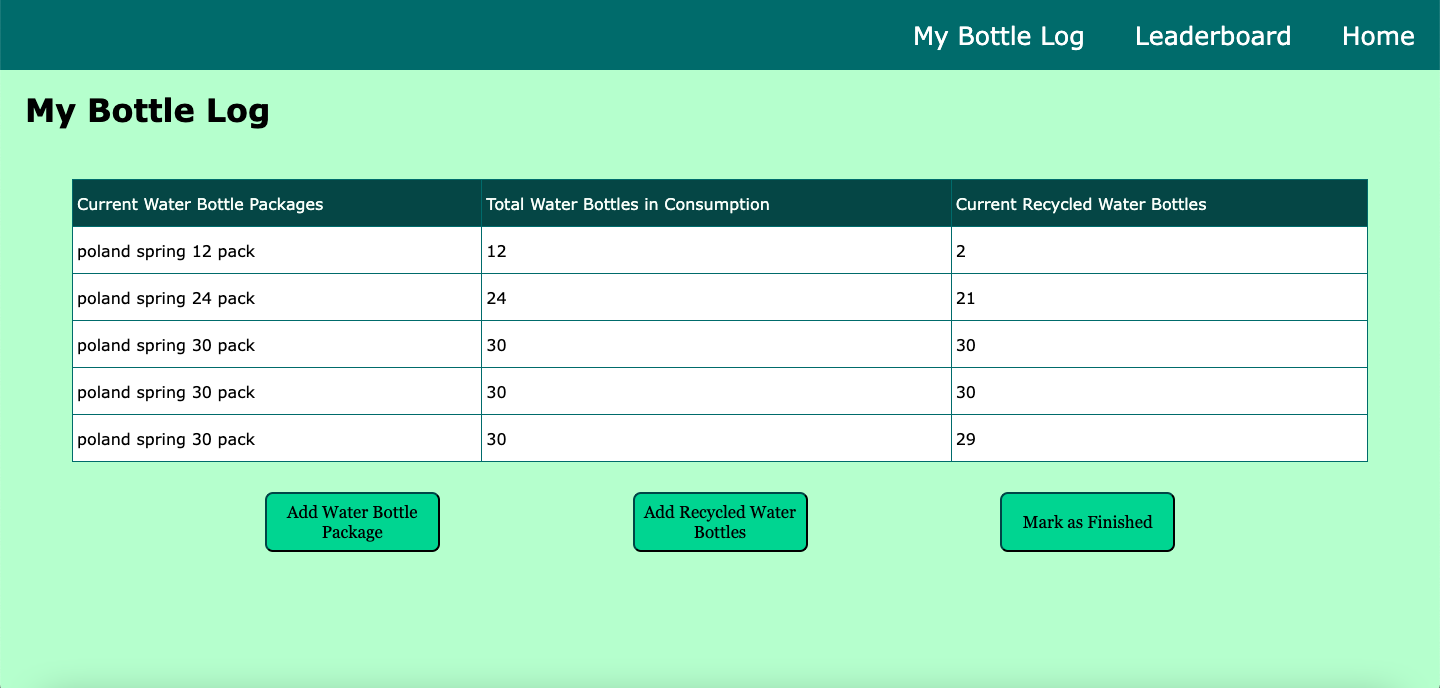Open My Bottle Log nav link
Image resolution: width=1440 pixels, height=688 pixels.
(x=998, y=36)
